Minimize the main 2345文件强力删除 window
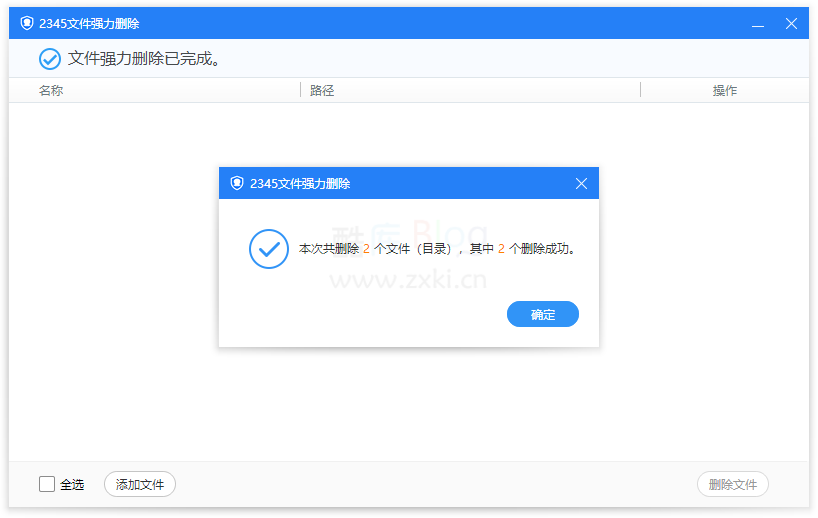 coord(757,24)
